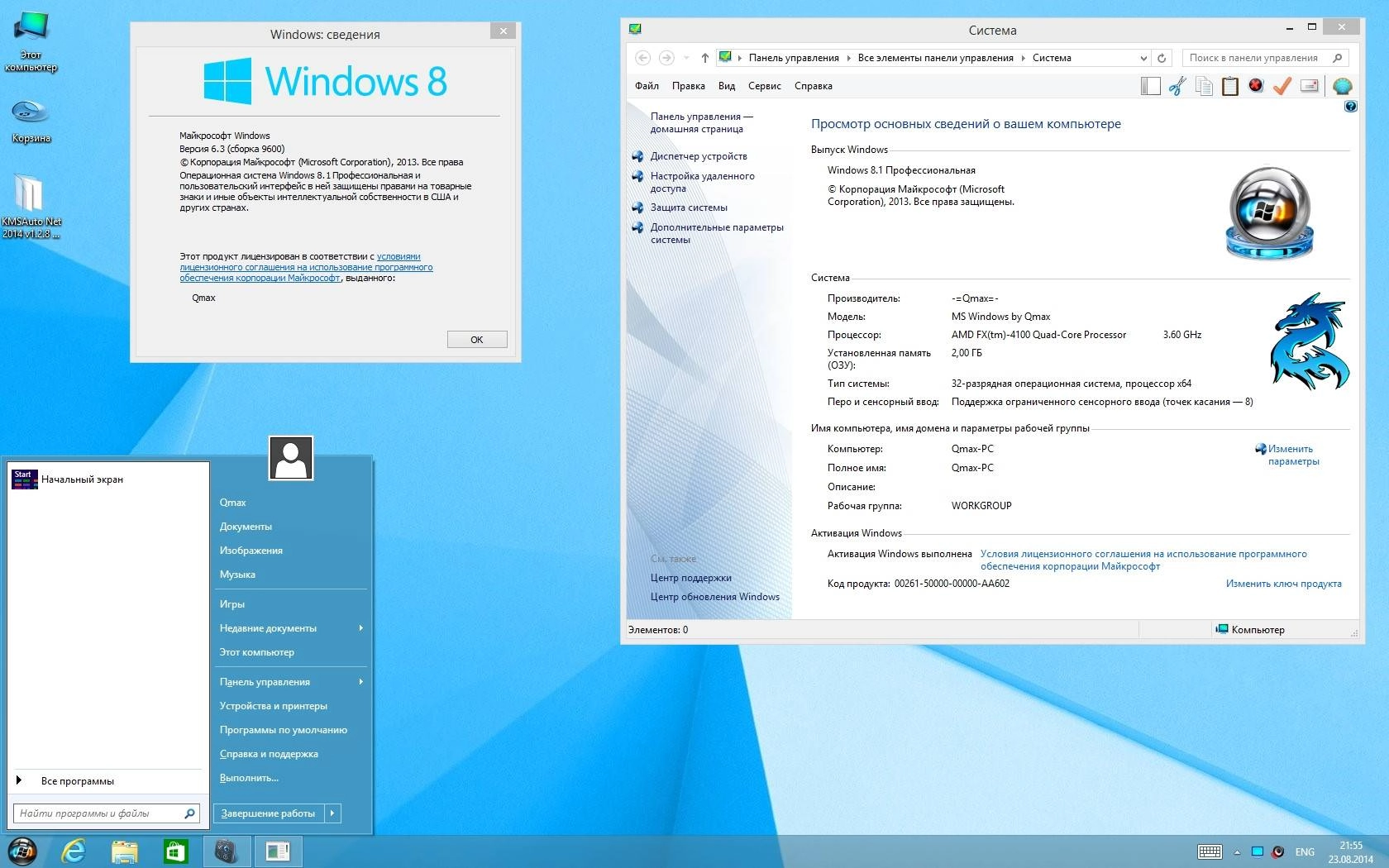Screen dimensions: 1389x868
Task: Select Документы in Start menu
Action: 246,527
